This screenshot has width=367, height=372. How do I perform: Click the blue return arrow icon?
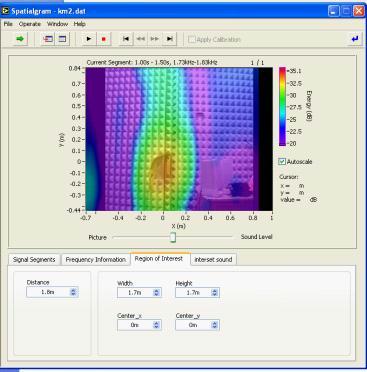click(x=355, y=39)
